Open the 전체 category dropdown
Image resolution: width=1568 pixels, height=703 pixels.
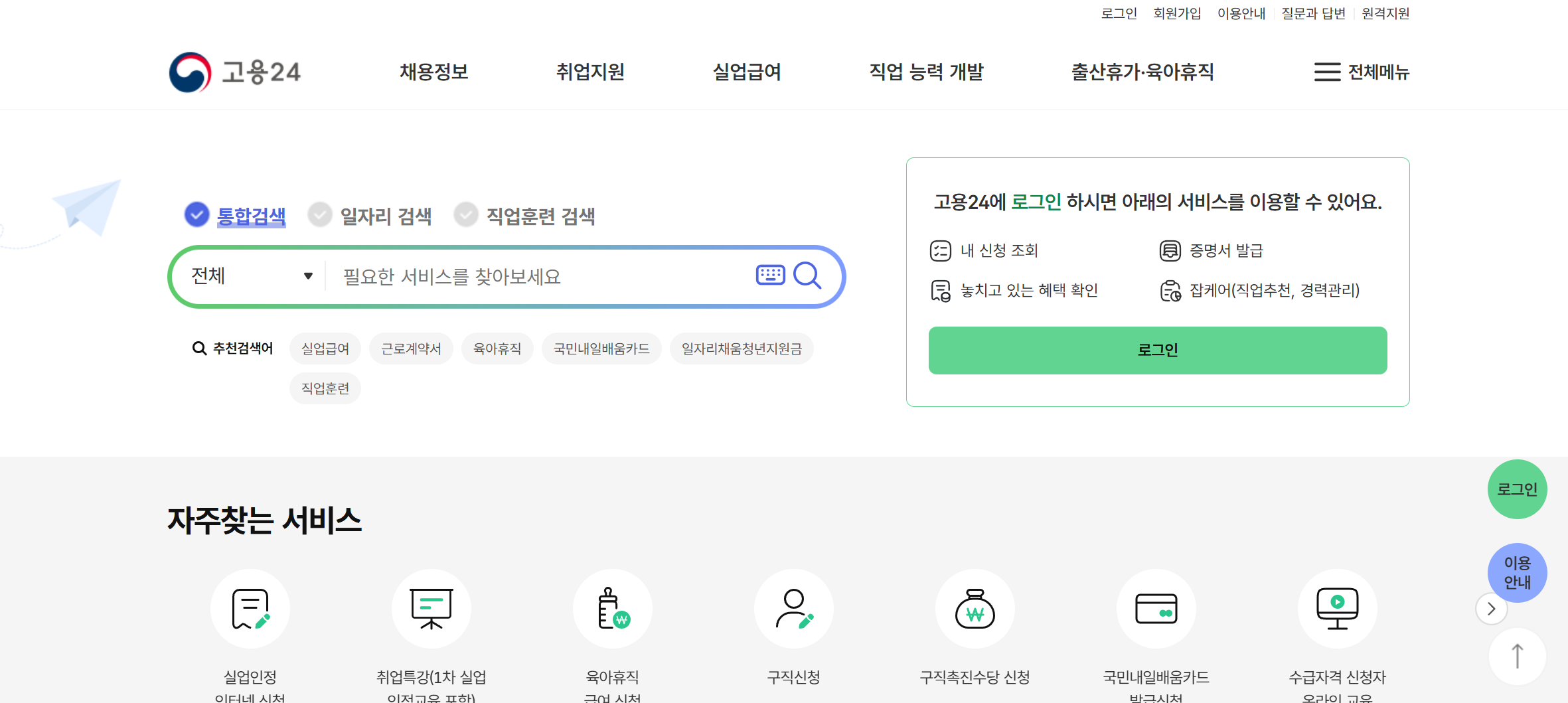click(250, 275)
